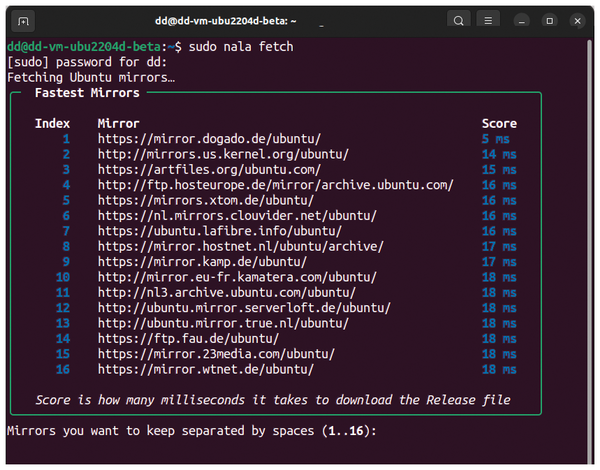Maximize the terminal window
Viewport: 600px width, 470px height.
click(549, 21)
